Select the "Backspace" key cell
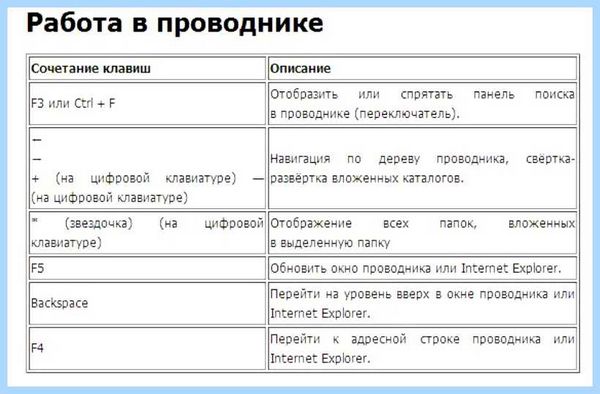The height and width of the screenshot is (394, 600). click(147, 303)
